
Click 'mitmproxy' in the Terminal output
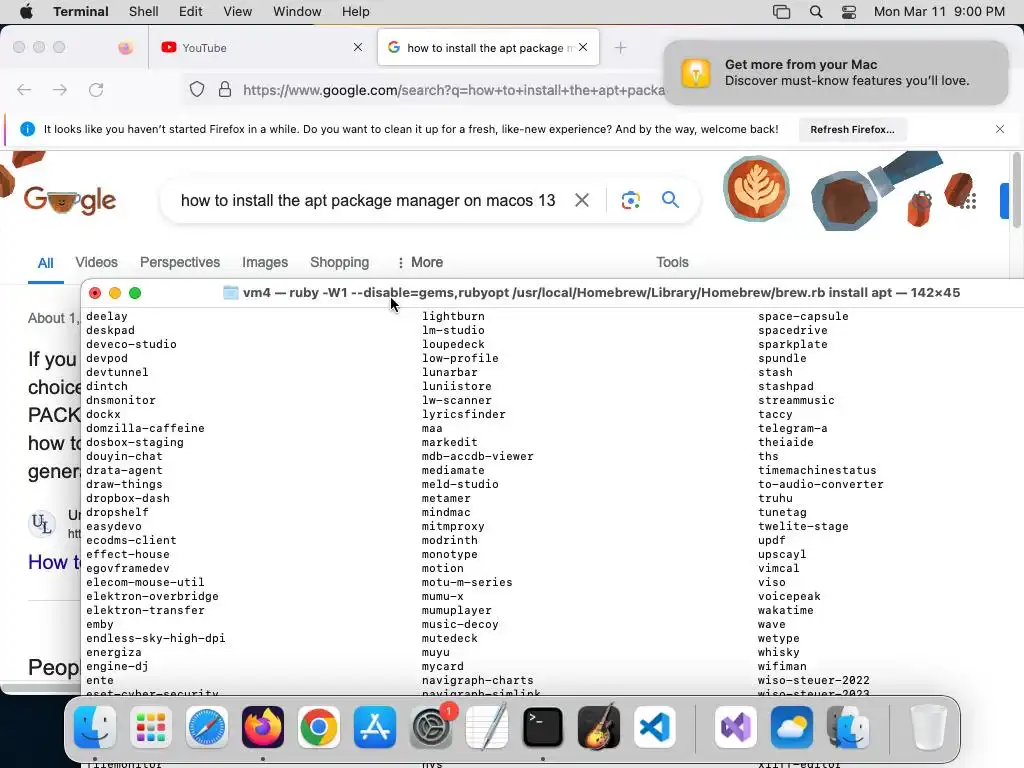click(x=453, y=526)
